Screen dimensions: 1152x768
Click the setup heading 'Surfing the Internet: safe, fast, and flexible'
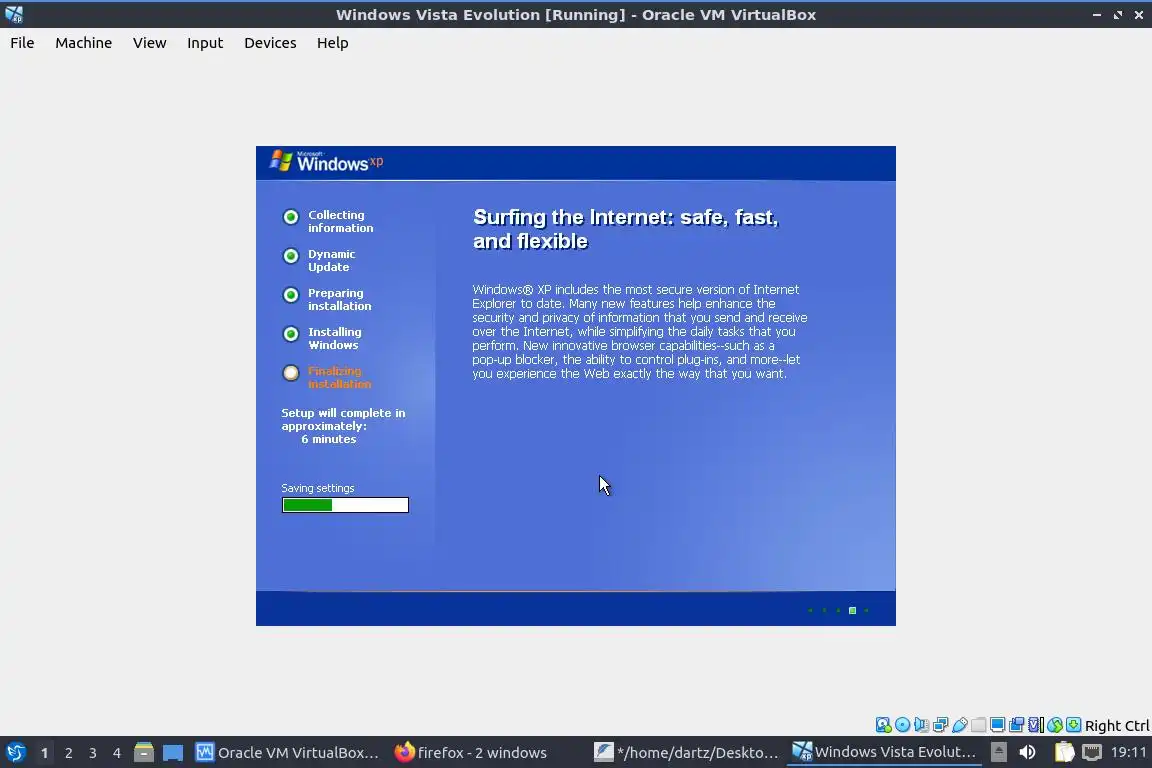tap(625, 229)
